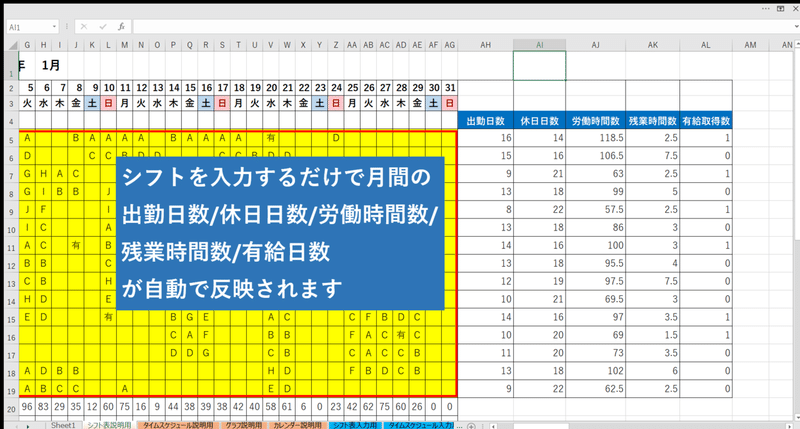Select the 102 labor hours cell

click(x=595, y=371)
